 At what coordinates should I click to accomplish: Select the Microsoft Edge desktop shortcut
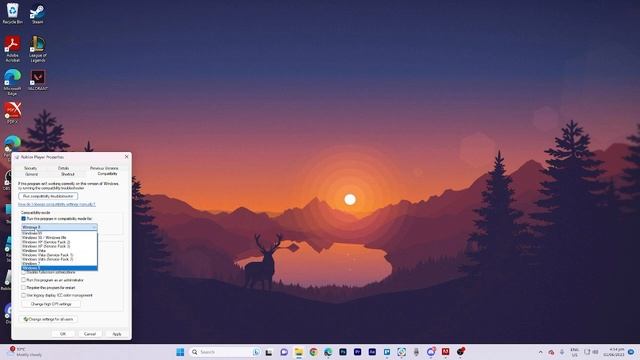click(13, 82)
